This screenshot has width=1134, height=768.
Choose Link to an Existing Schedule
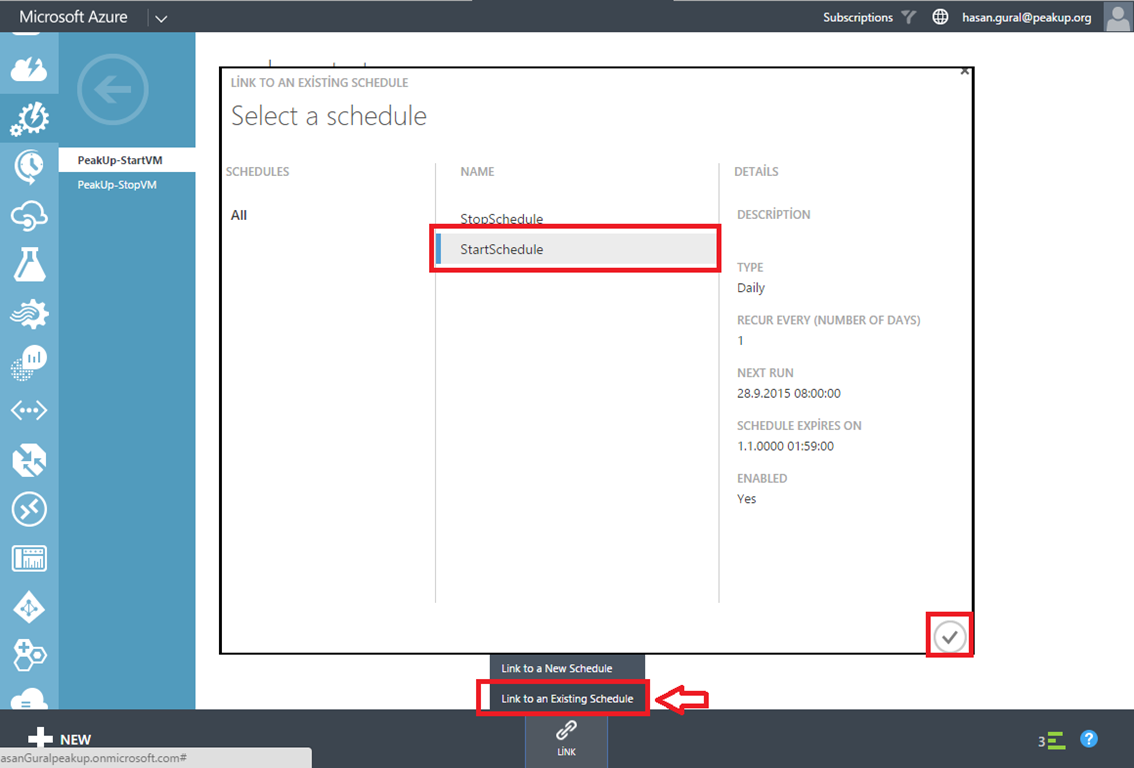[566, 698]
